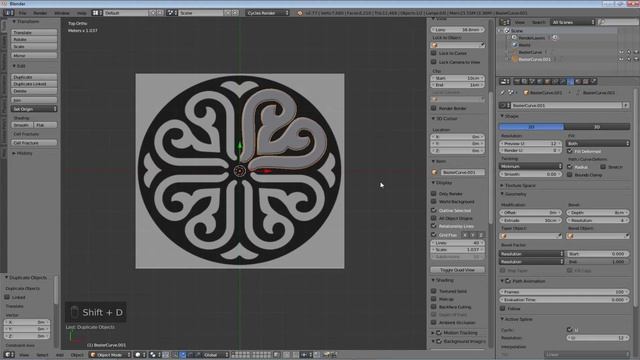The width and height of the screenshot is (640, 360).
Task: Open the Render properties tab icon
Action: 517,82
